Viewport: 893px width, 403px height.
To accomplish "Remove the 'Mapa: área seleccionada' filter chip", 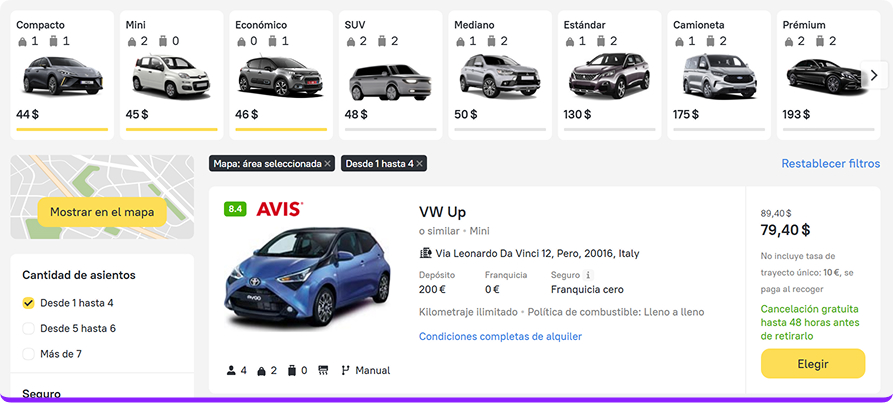I will (327, 163).
